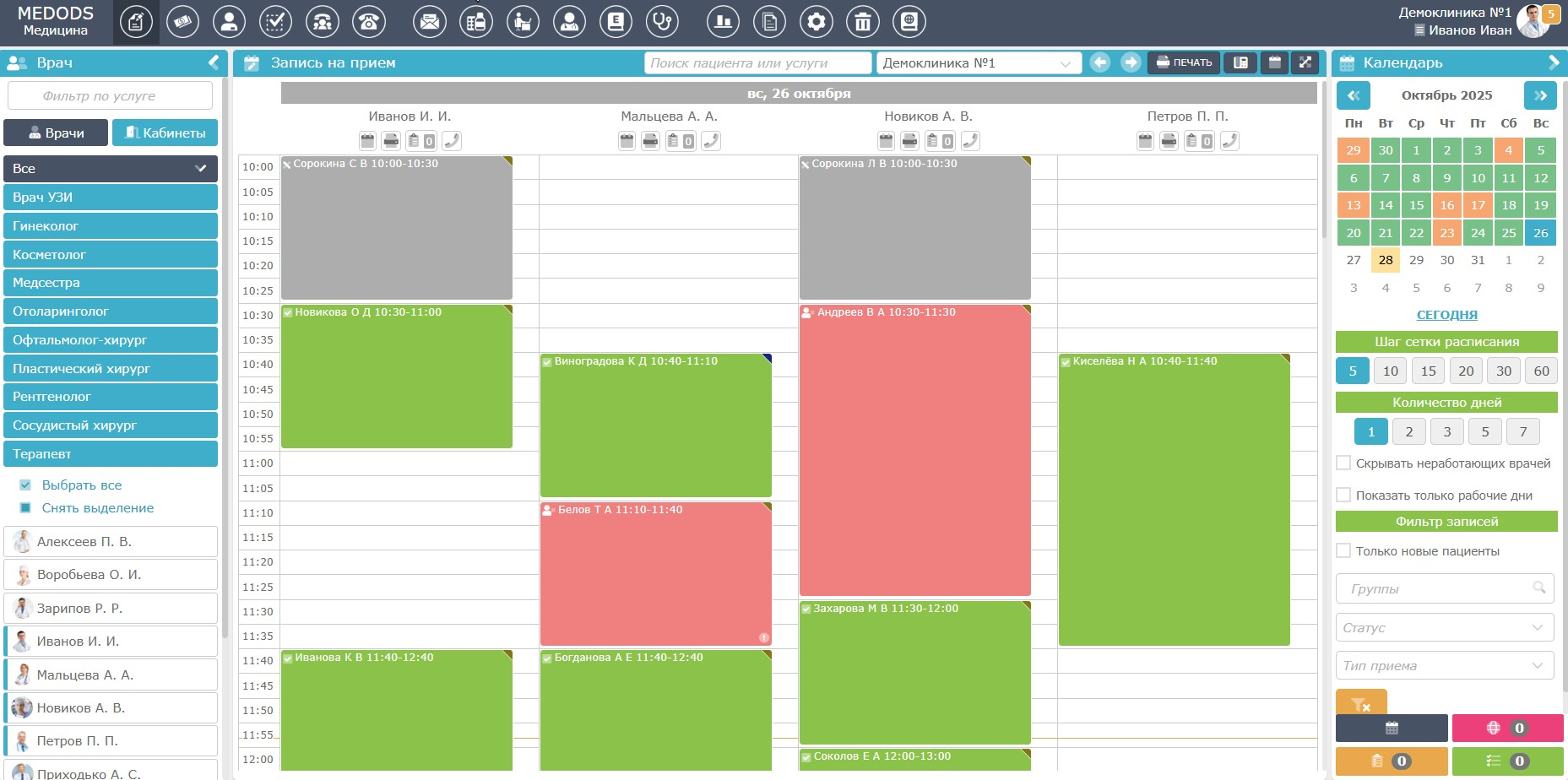Open the settings gear in top toolbar
The image size is (1568, 780).
click(816, 22)
